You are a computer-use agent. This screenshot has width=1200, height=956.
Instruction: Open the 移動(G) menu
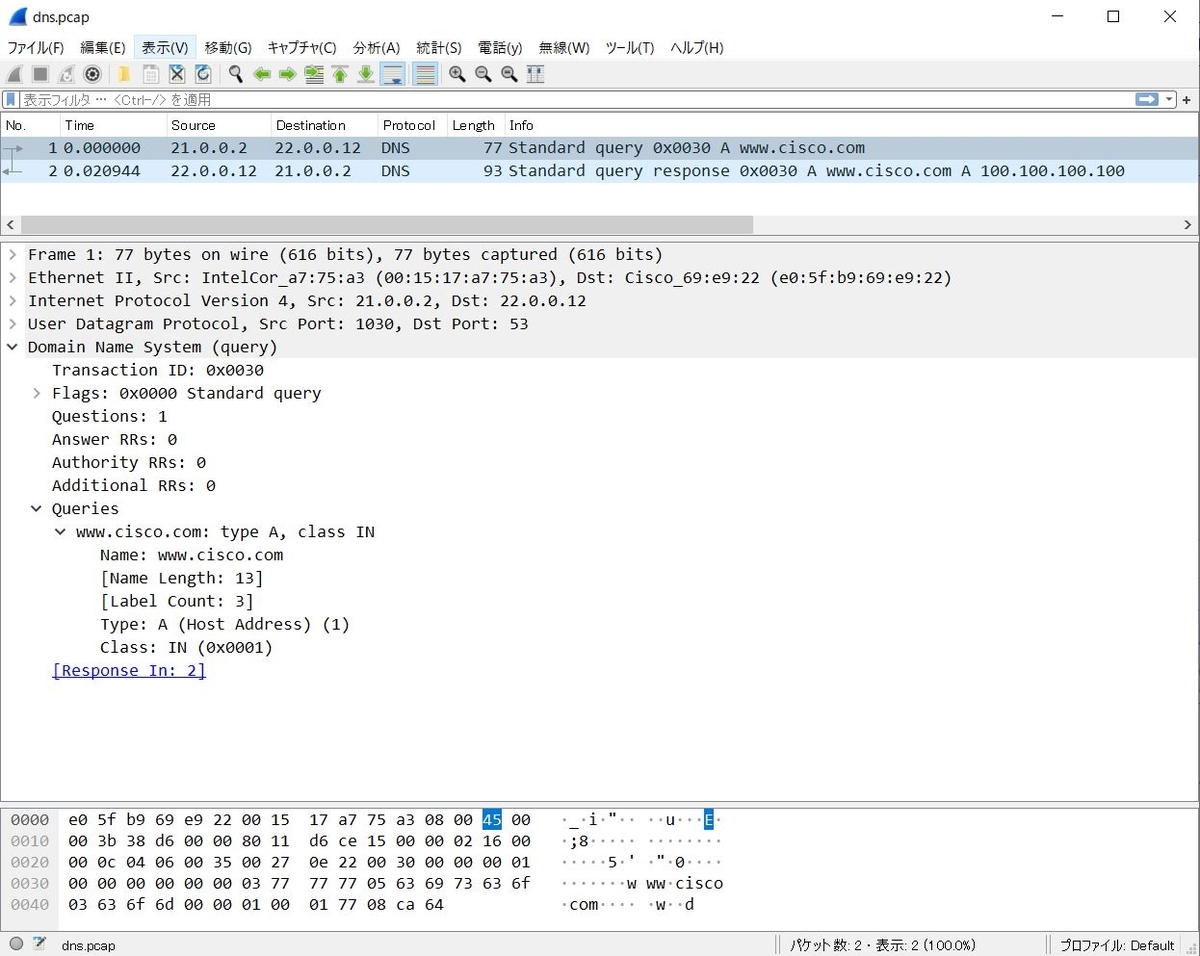[228, 48]
